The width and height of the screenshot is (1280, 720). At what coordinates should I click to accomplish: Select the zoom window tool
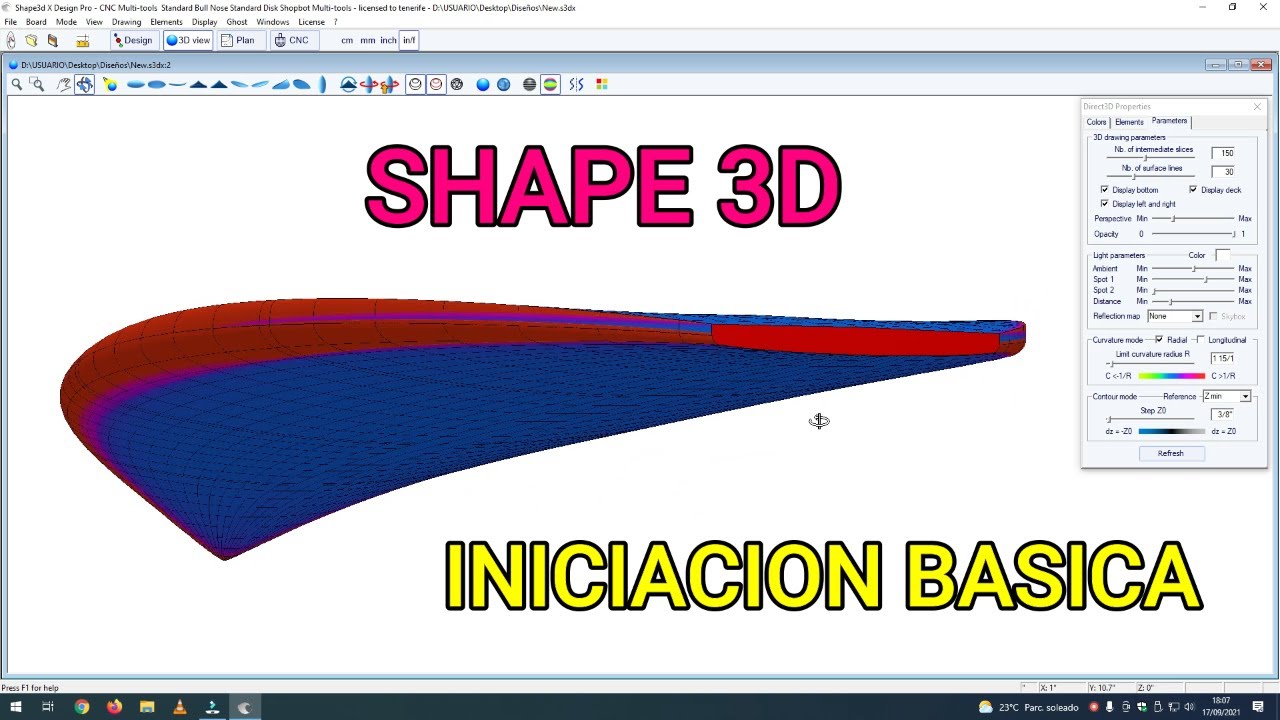[x=37, y=85]
